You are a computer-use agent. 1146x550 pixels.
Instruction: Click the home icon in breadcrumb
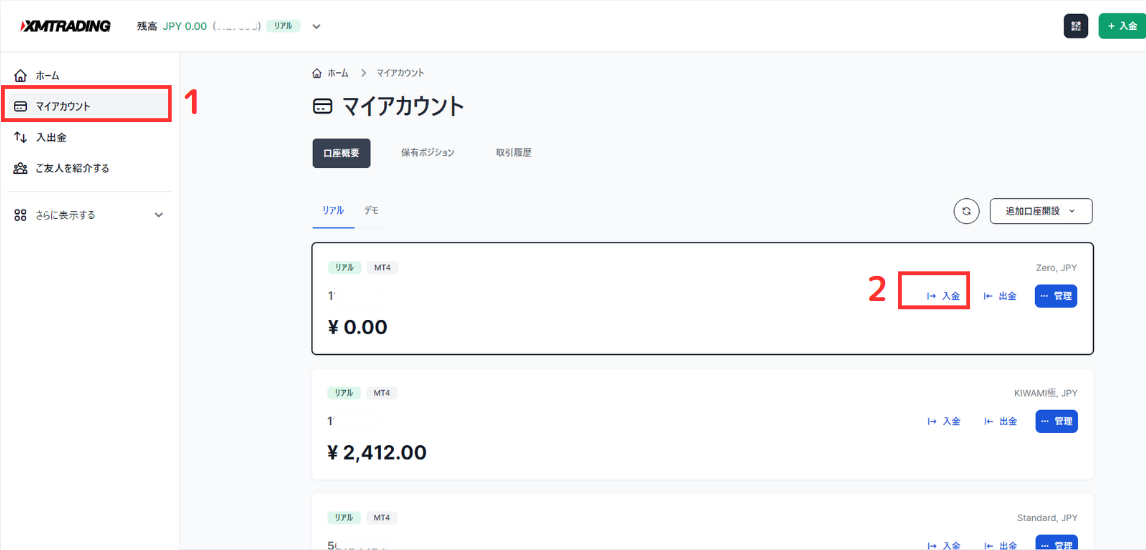click(x=317, y=73)
